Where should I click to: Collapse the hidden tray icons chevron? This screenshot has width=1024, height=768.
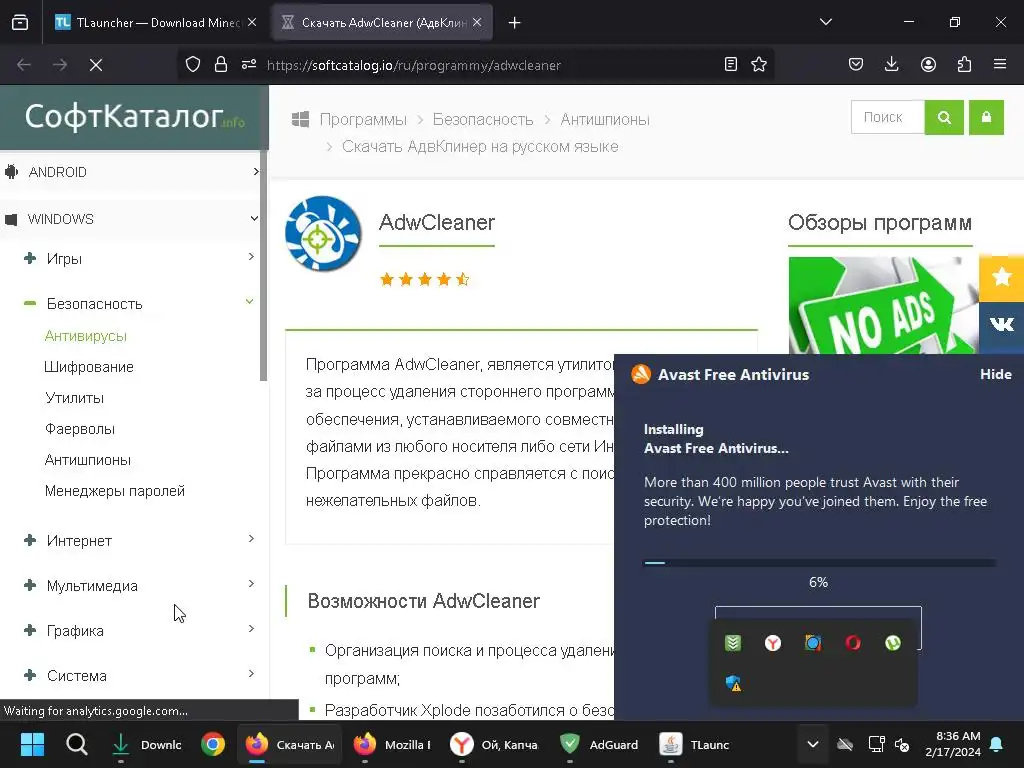tap(812, 744)
